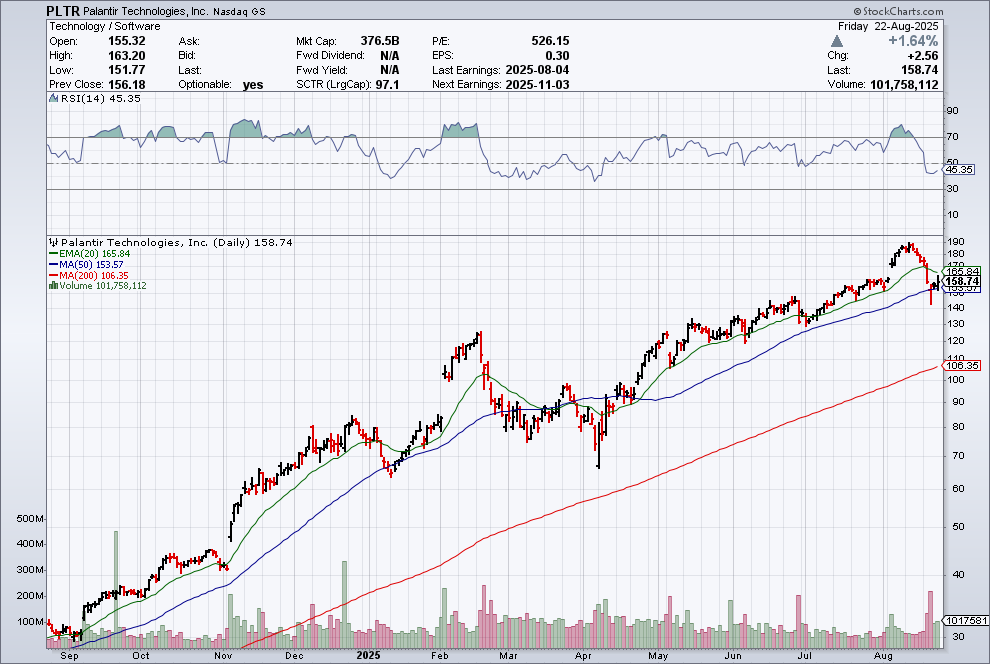This screenshot has height=664, width=990.
Task: Select the EPS value 0.30
Action: pos(558,56)
